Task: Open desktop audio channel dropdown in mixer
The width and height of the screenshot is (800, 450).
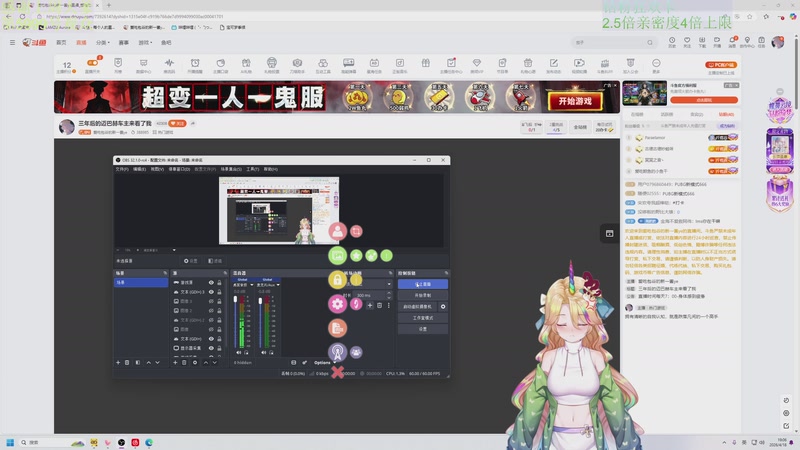Action: 252,285
